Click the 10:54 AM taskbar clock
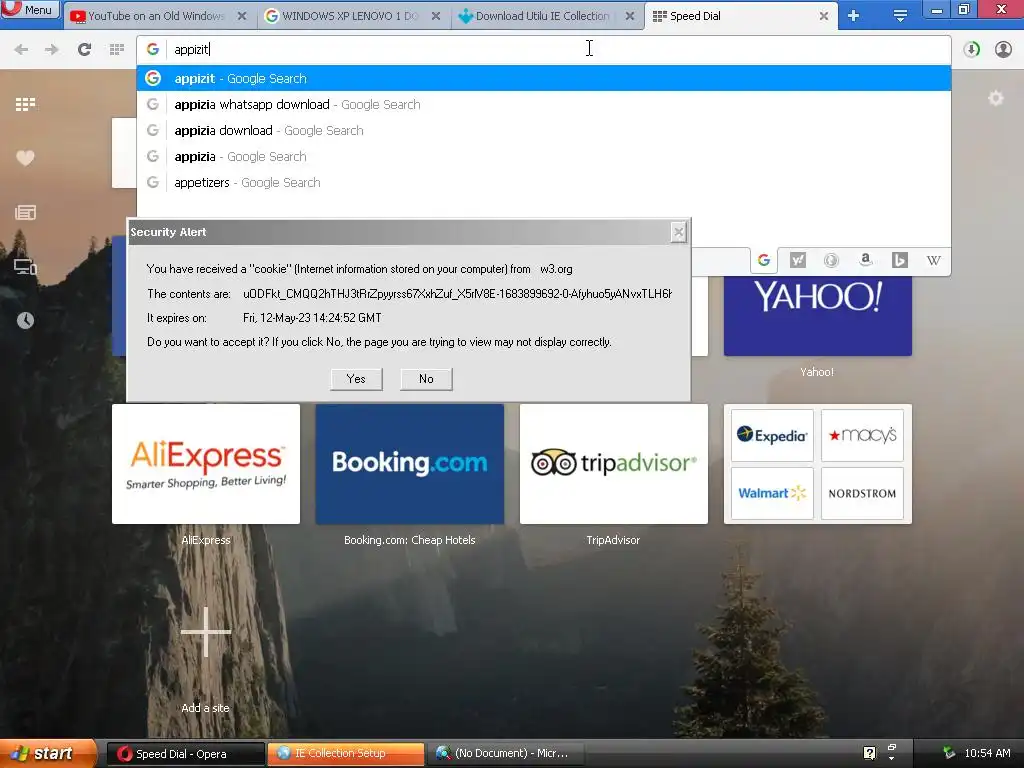This screenshot has width=1024, height=768. (x=987, y=754)
